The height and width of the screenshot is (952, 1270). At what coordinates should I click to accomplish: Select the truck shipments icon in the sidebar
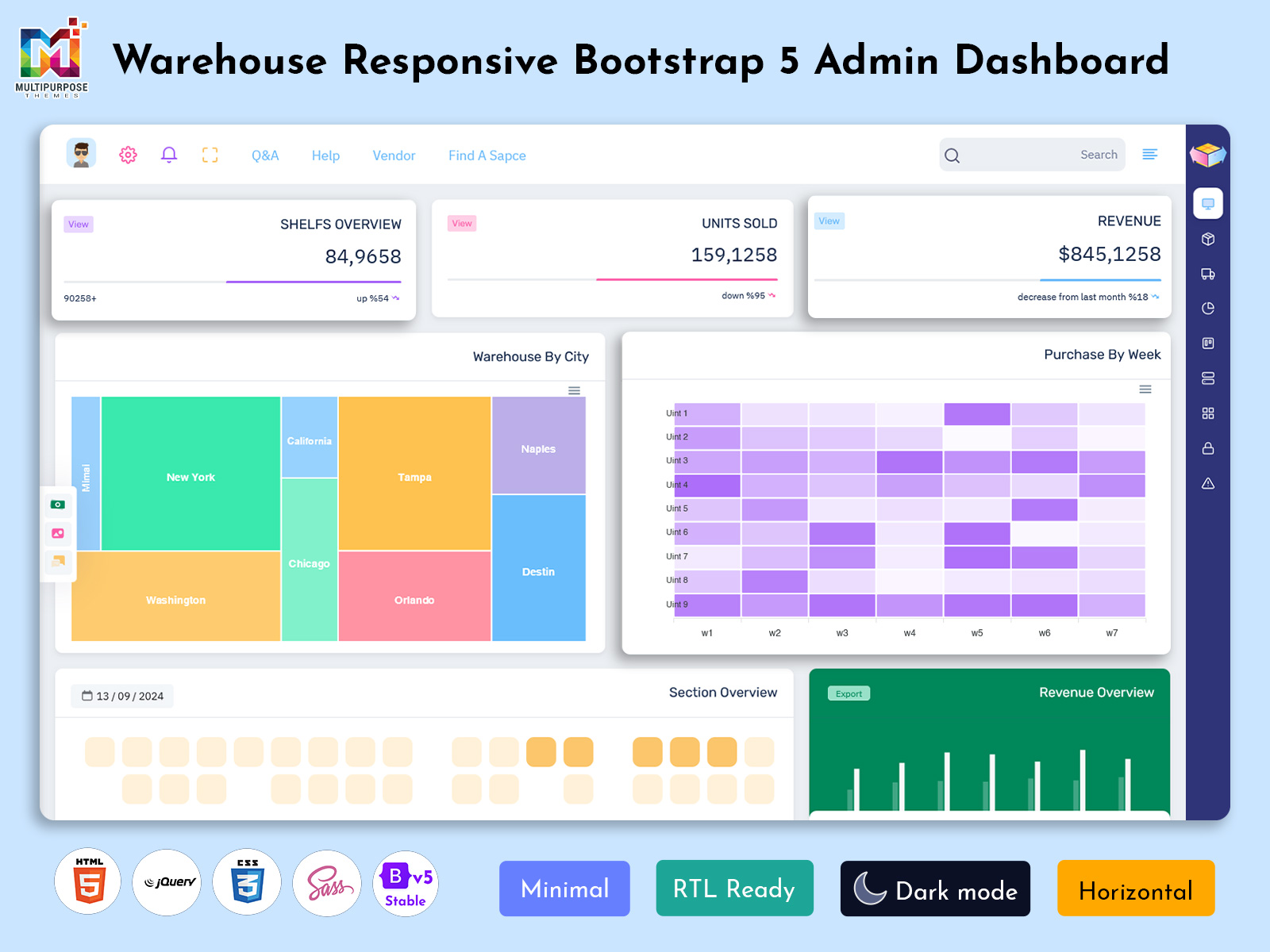click(x=1208, y=274)
